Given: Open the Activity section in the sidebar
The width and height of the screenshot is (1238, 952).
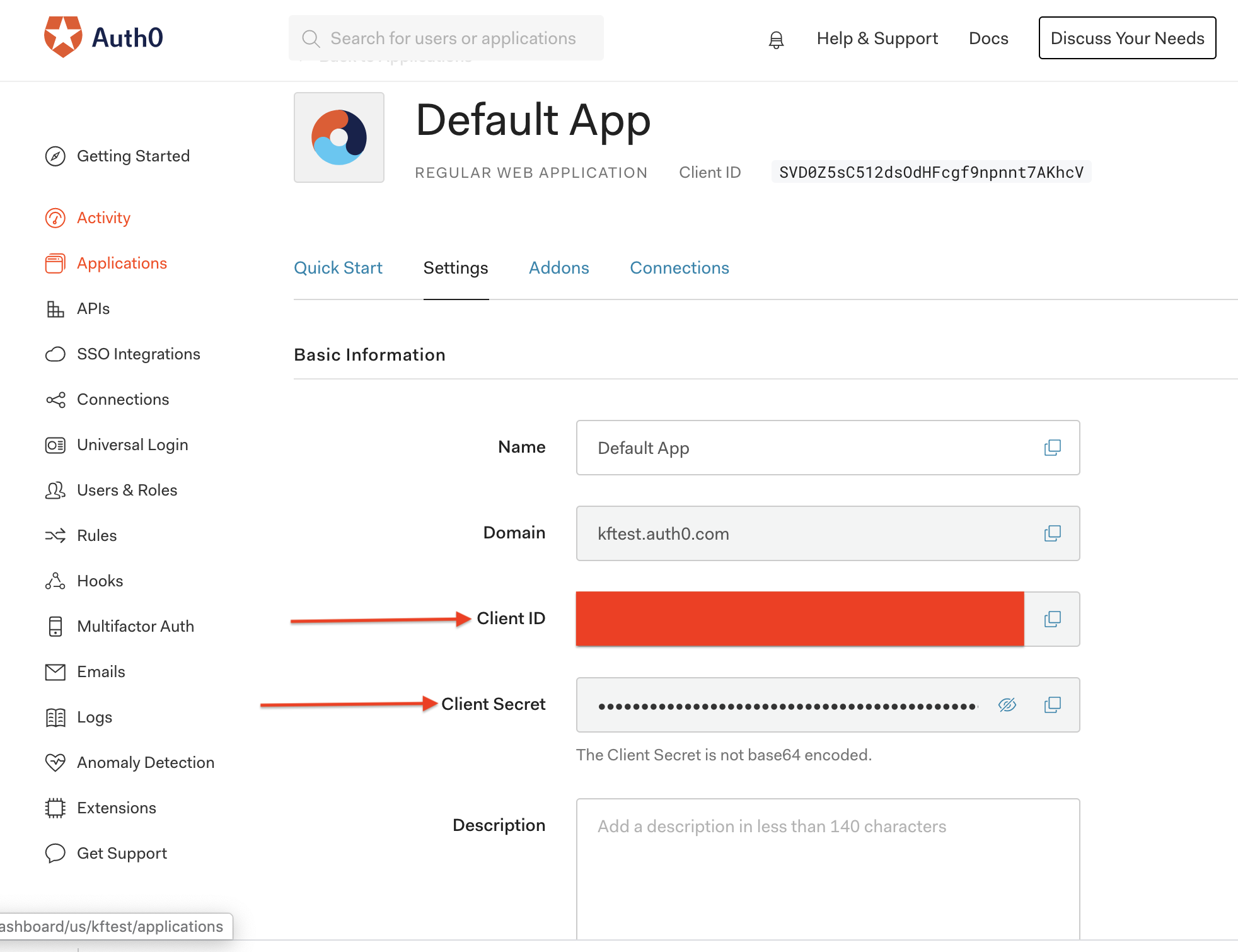Looking at the screenshot, I should click(x=103, y=218).
